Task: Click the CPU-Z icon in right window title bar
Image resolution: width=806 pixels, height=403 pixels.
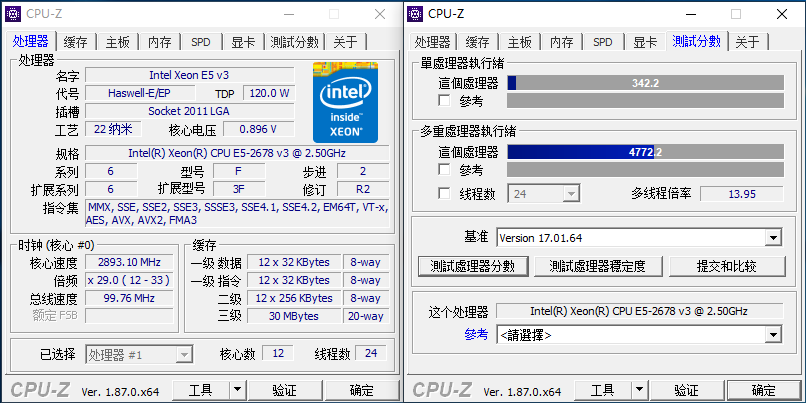Action: [416, 13]
